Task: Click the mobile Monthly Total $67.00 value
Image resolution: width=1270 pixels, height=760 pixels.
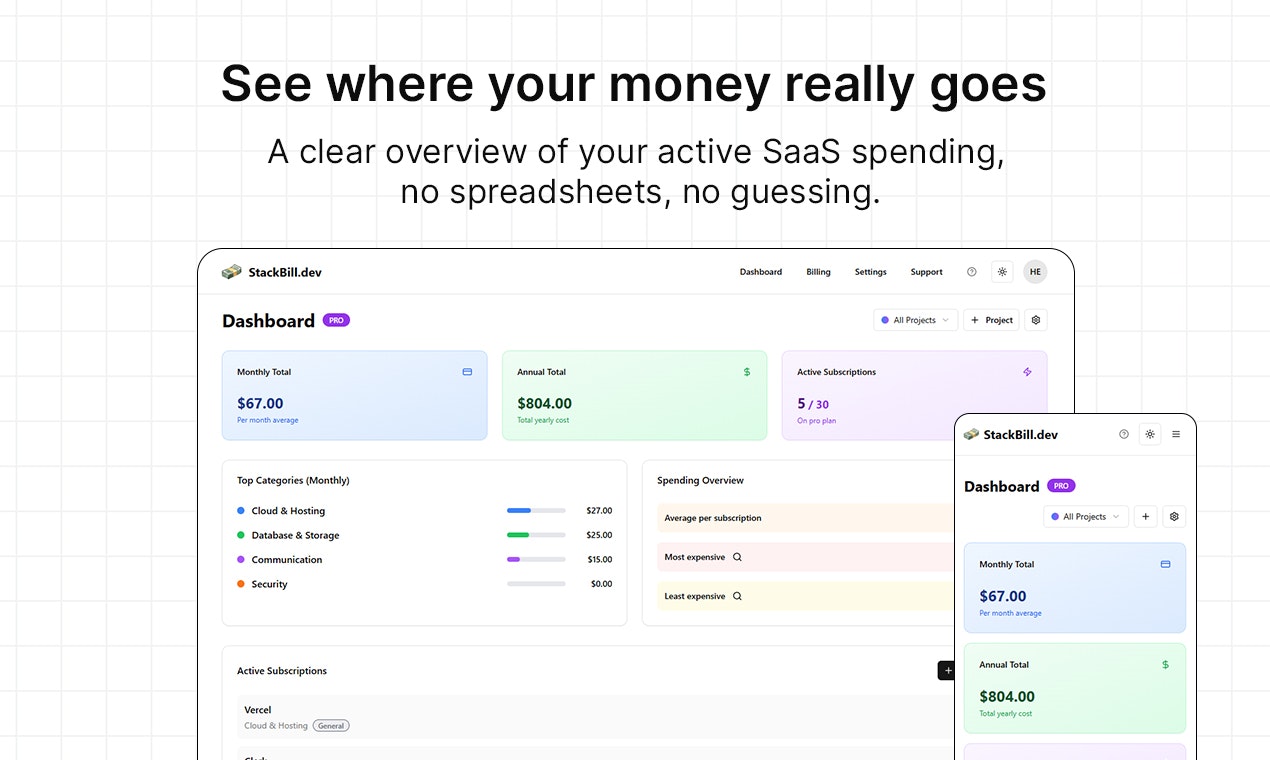Action: pos(1003,596)
